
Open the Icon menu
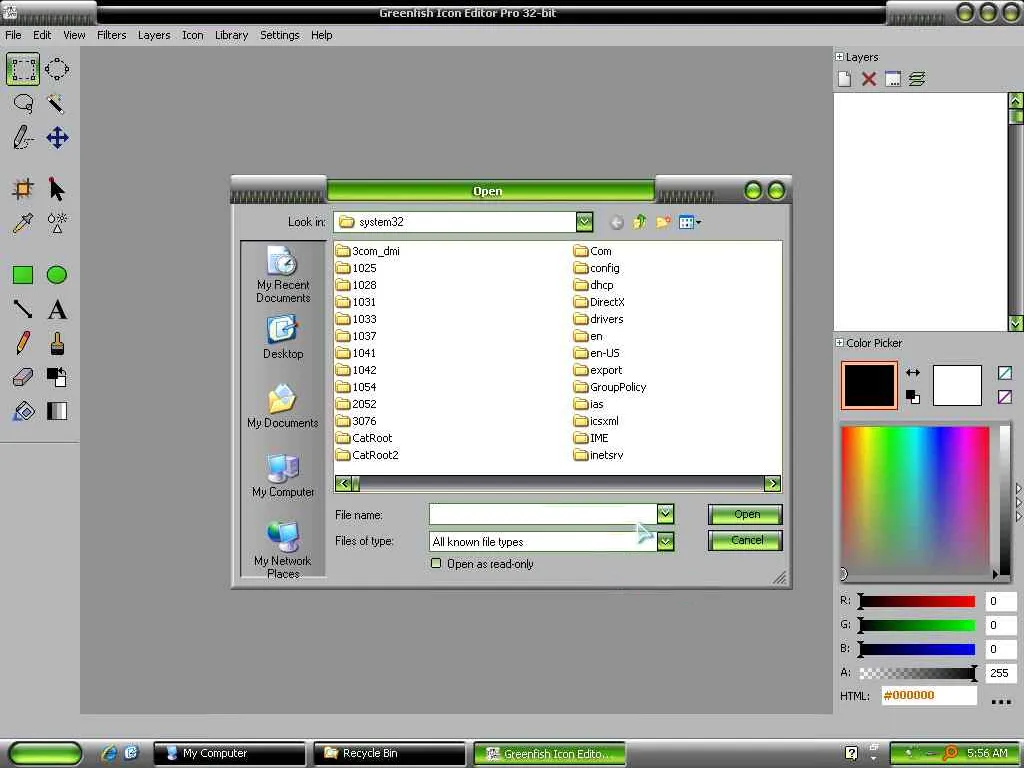192,35
